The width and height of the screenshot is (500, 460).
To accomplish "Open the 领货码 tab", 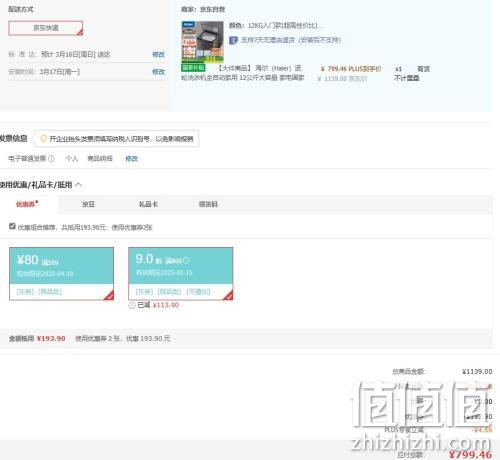I will coord(208,204).
